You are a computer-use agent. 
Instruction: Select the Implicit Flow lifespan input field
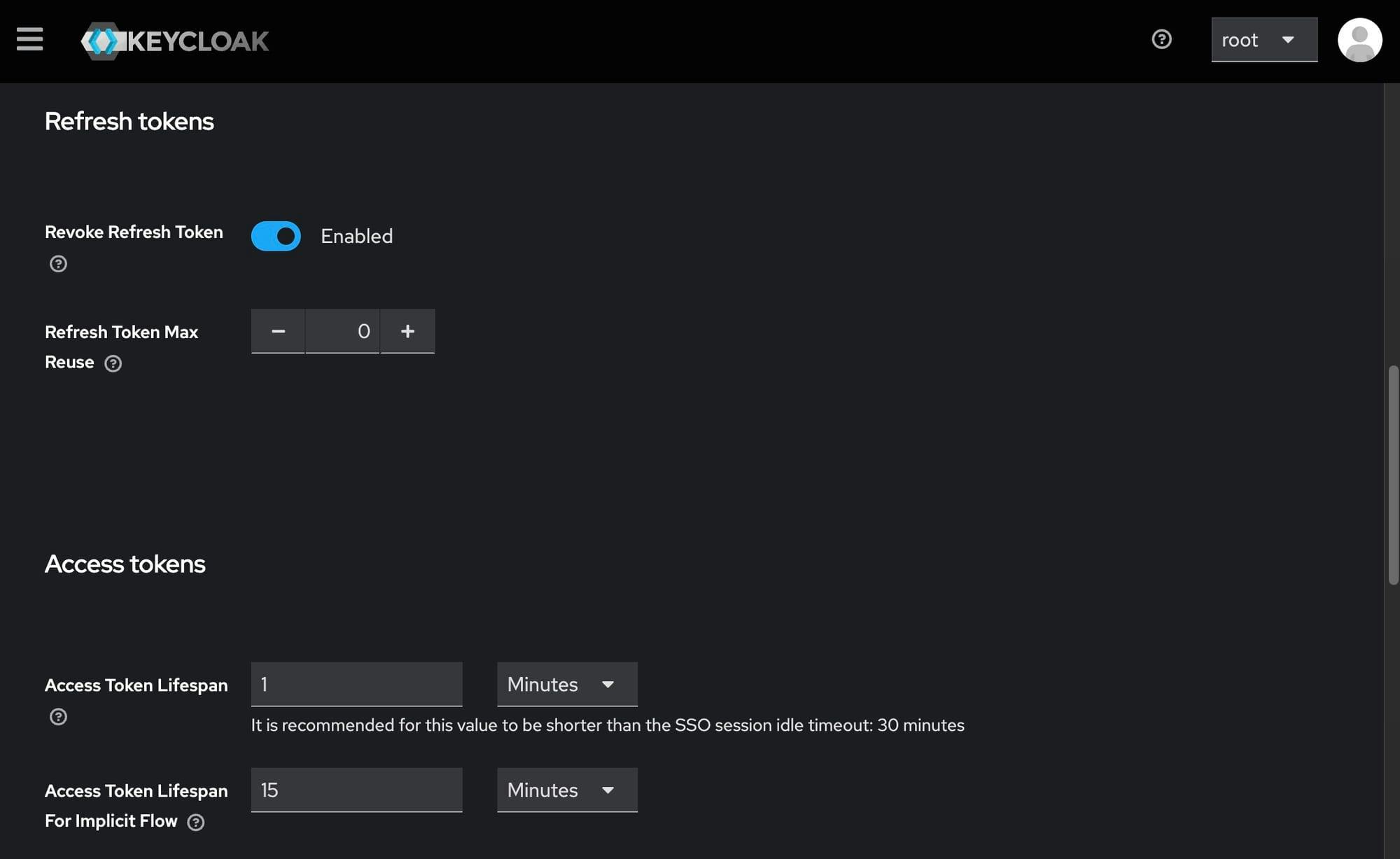click(356, 790)
